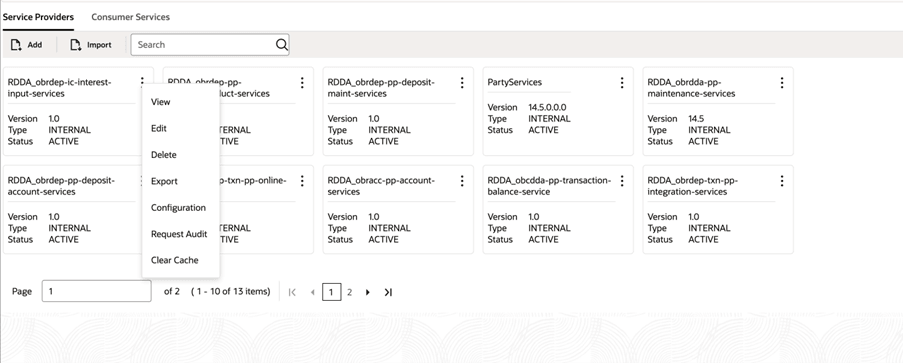Viewport: 903px width, 363px height.
Task: Select View from the context menu
Action: 161,102
